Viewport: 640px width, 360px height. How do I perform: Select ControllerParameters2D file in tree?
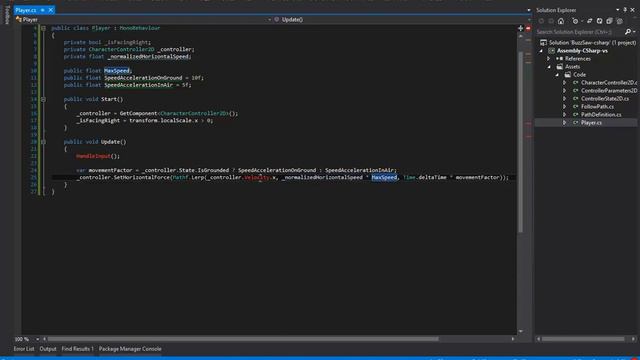[609, 91]
